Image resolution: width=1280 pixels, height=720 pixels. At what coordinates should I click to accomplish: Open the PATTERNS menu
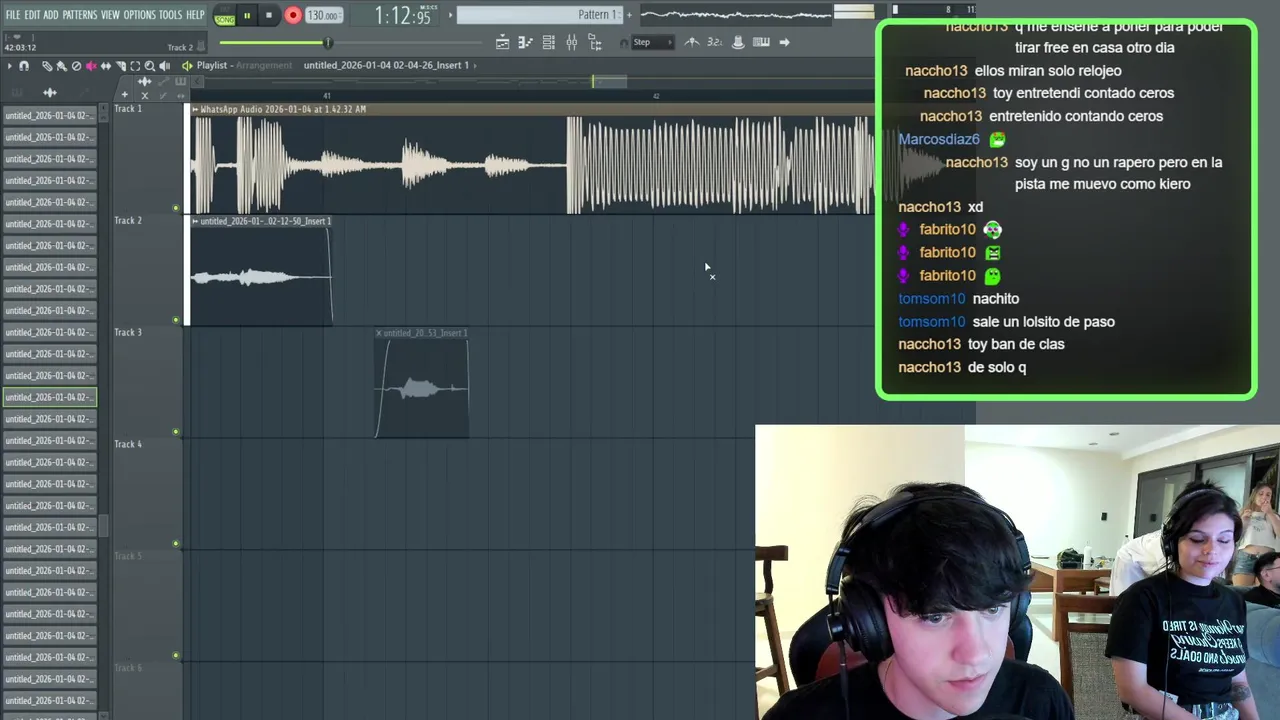[x=79, y=15]
